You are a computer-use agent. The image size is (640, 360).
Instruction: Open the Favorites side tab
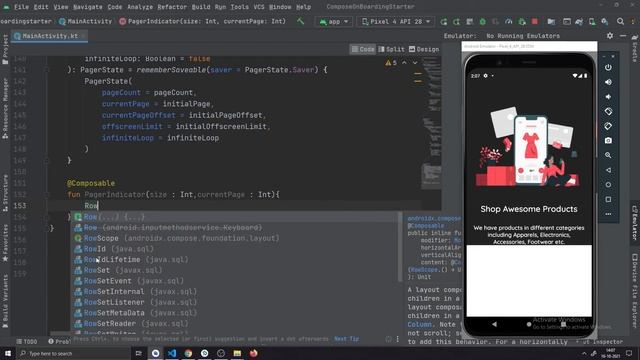point(5,242)
